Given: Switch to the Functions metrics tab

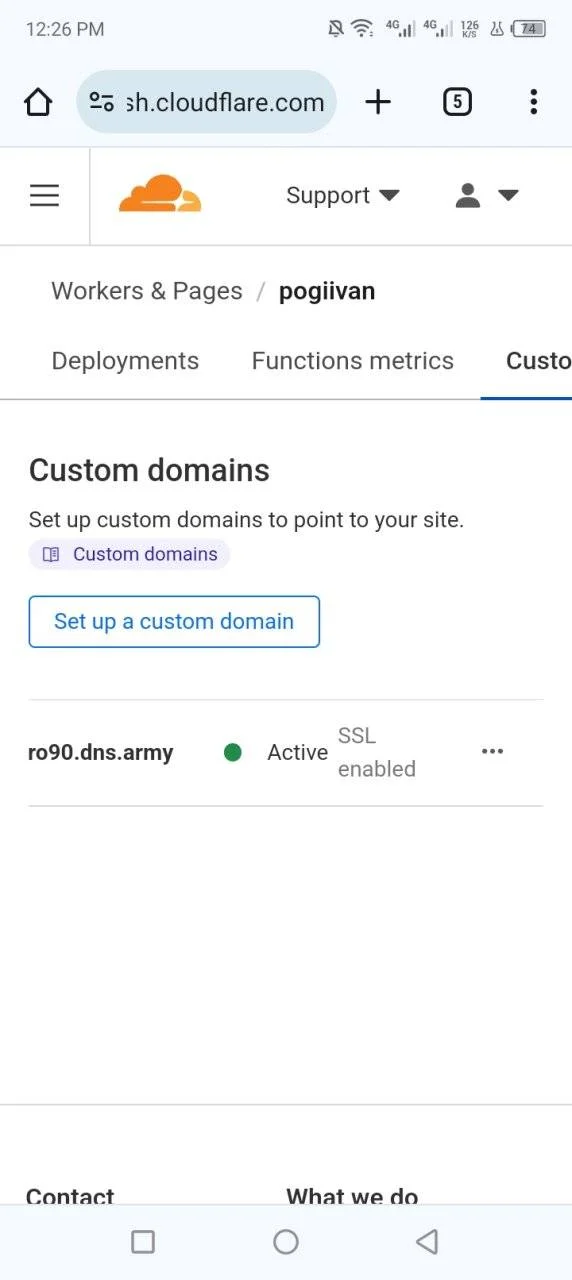Looking at the screenshot, I should pos(353,361).
